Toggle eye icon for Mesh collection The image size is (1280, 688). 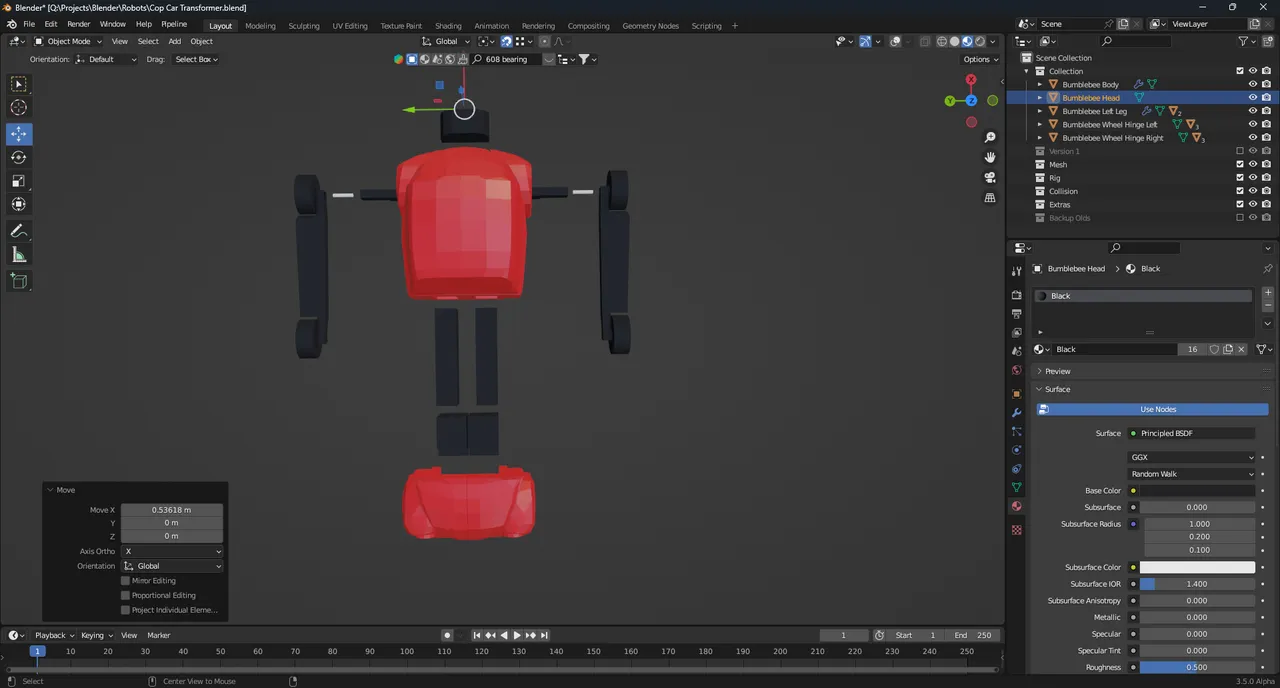pyautogui.click(x=1252, y=164)
